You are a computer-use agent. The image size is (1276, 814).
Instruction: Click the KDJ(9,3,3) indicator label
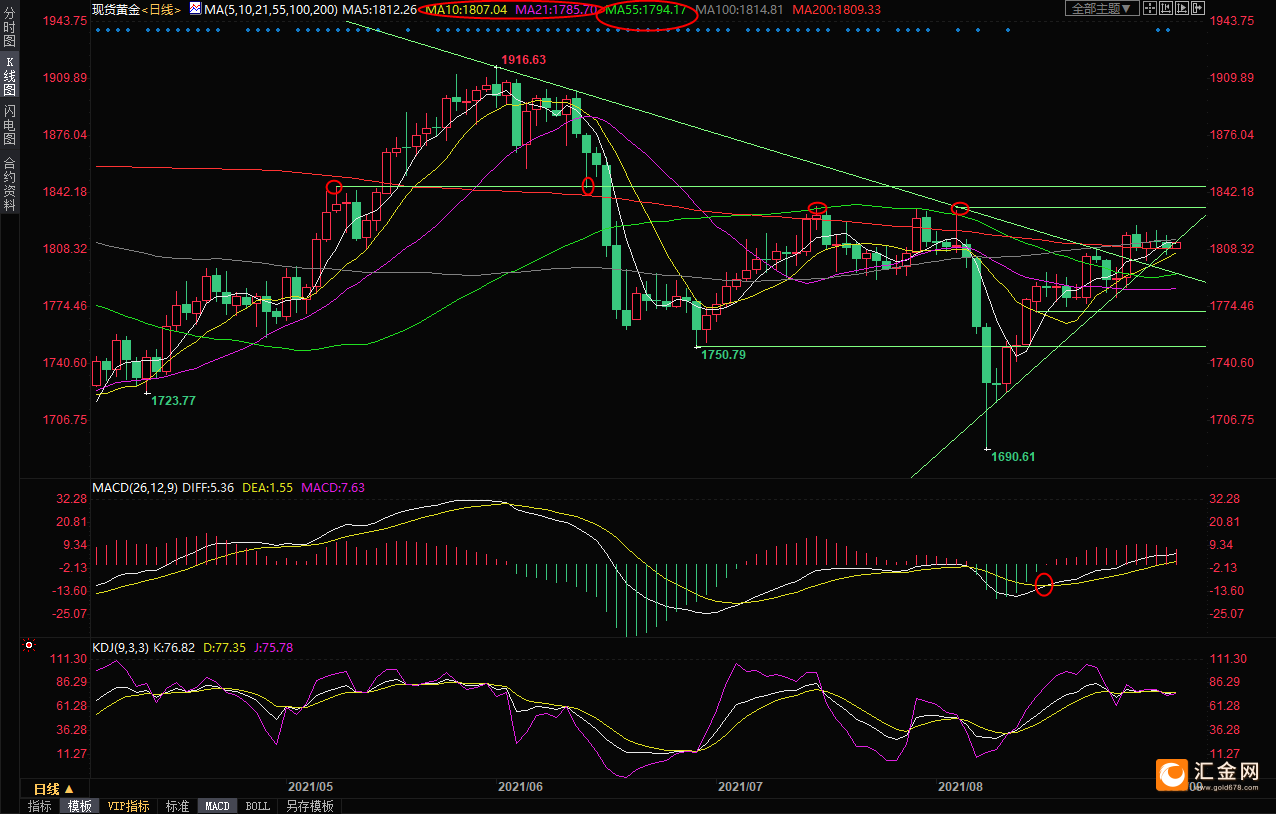click(x=120, y=648)
